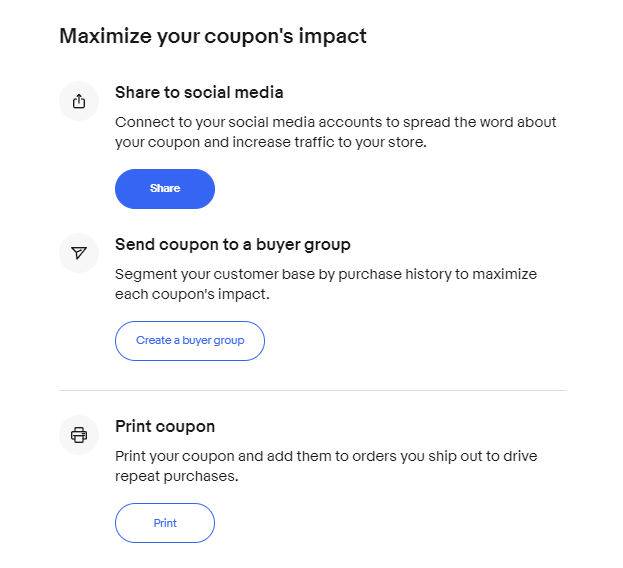Click the horizontal divider above Print coupon
This screenshot has height=568, width=623.
point(313,390)
